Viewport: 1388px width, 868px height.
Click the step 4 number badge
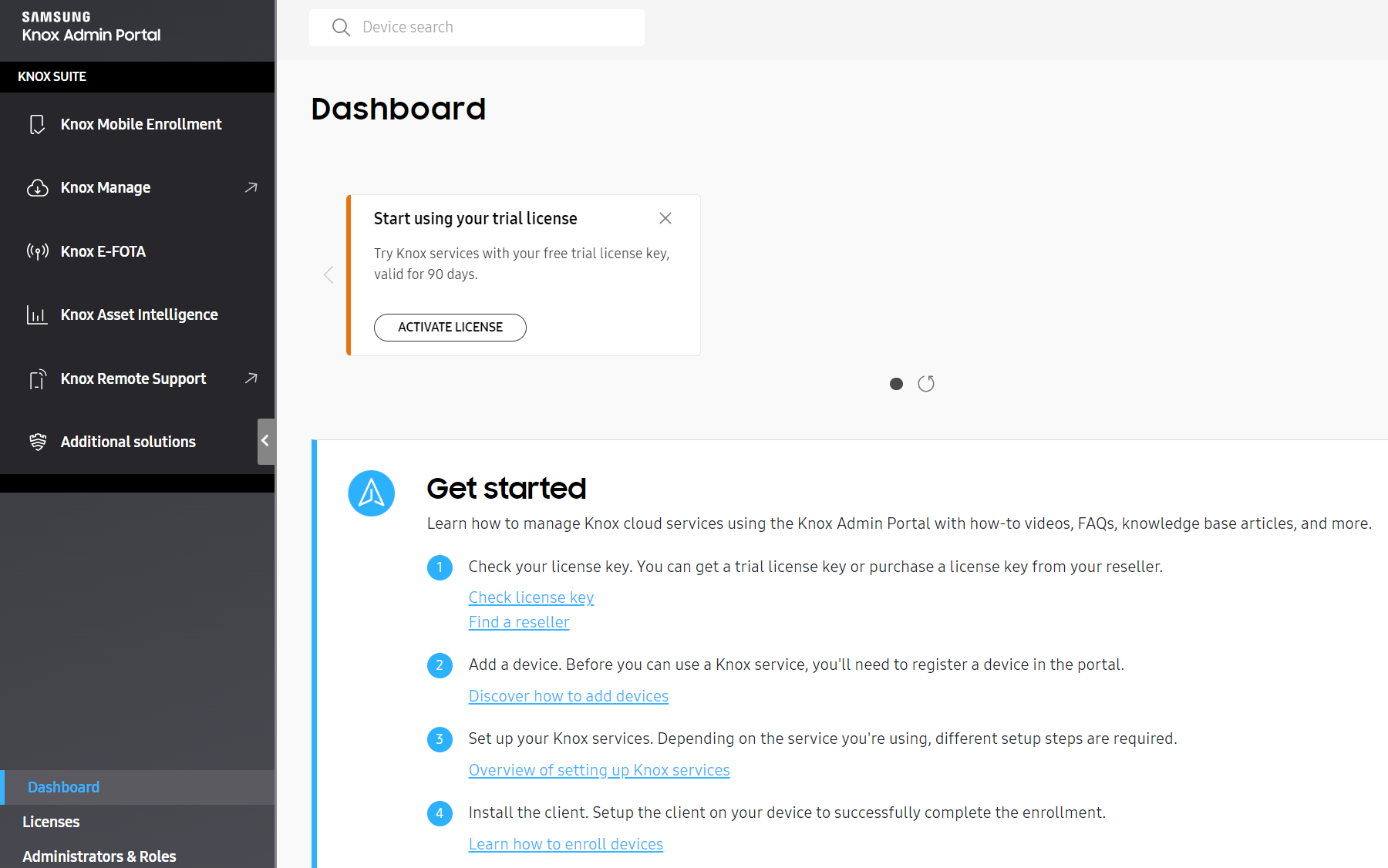pos(440,813)
